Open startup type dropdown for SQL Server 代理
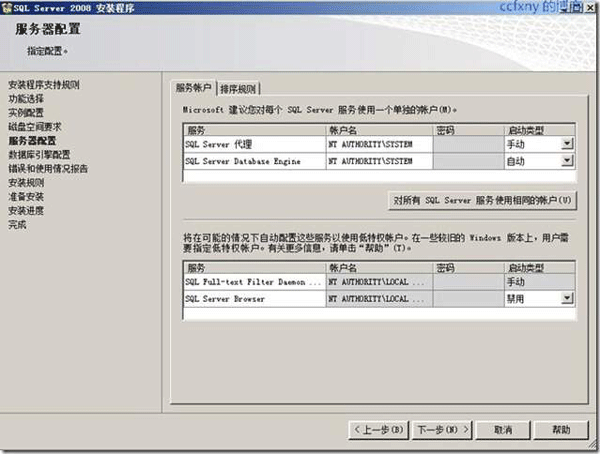 567,144
